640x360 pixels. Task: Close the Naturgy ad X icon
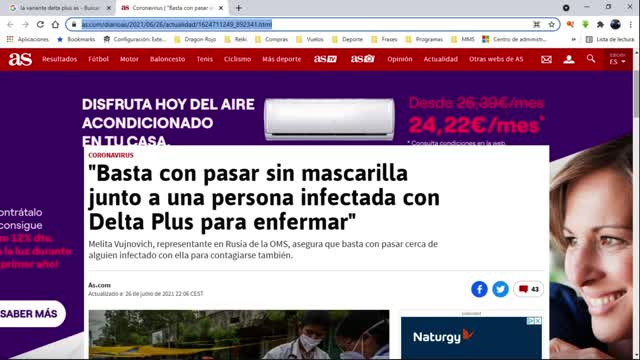point(538,321)
